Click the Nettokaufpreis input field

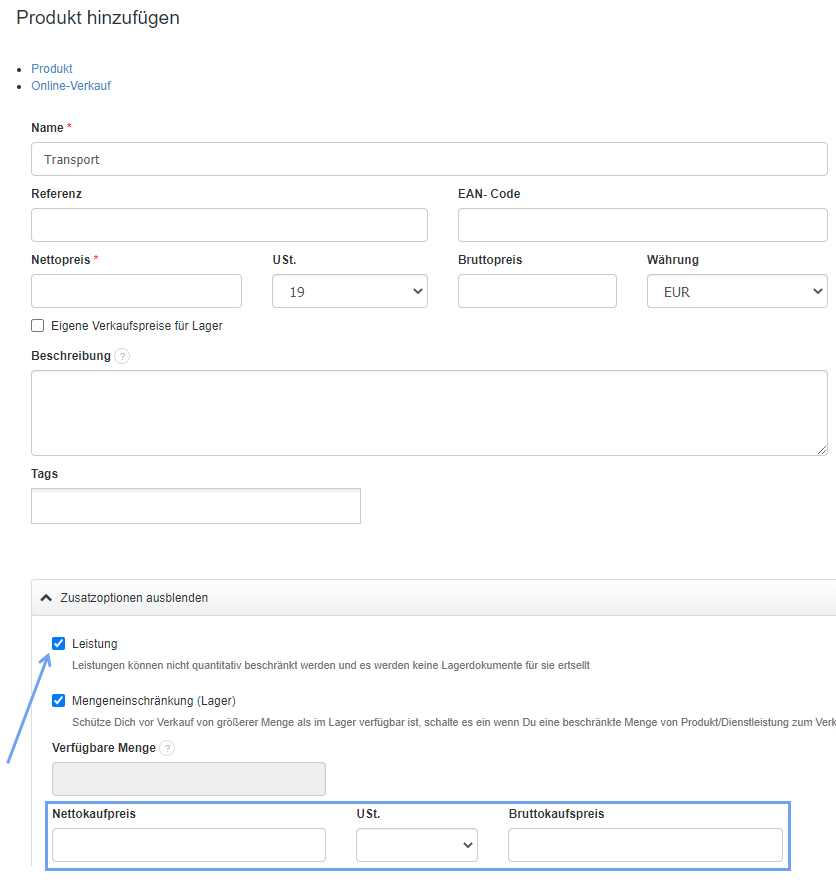point(189,845)
